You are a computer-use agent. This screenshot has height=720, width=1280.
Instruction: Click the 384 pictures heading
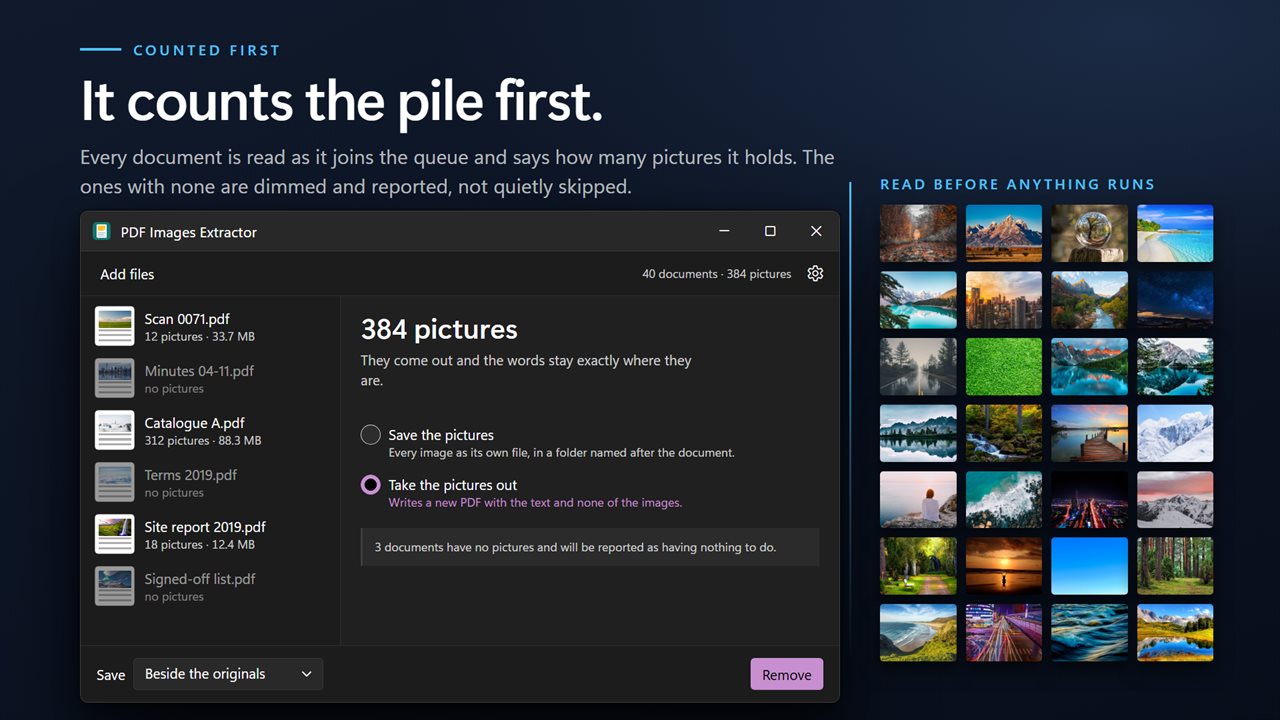click(439, 329)
